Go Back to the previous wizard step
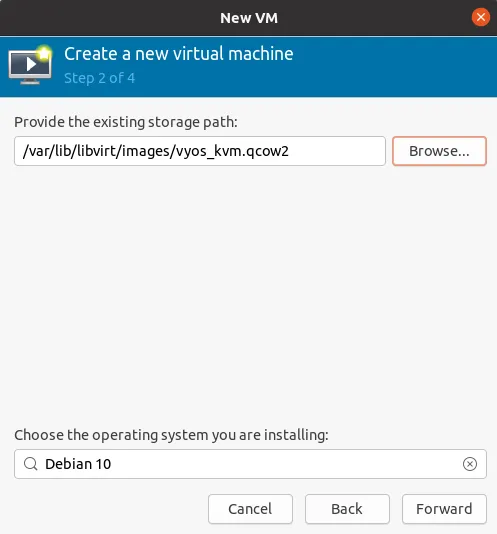The image size is (497, 534). (347, 509)
